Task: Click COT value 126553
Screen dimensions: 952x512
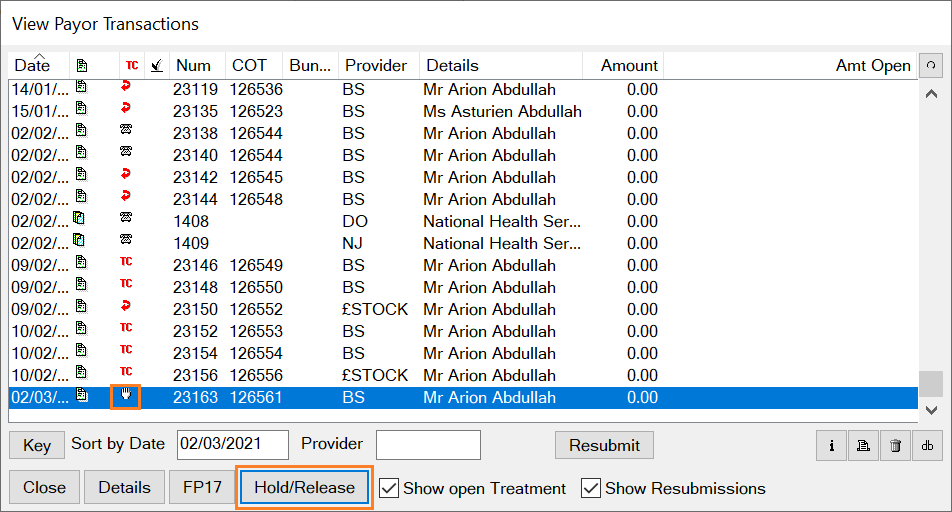Action: click(256, 331)
